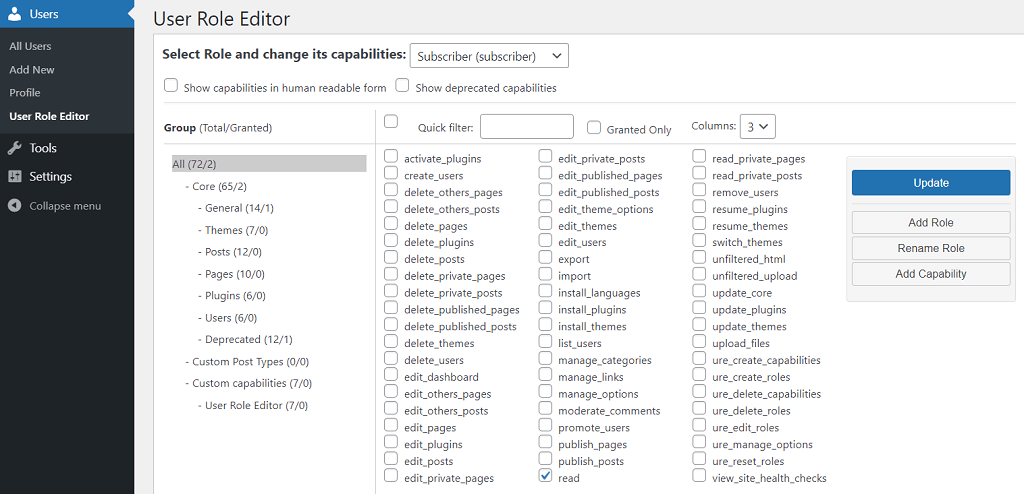Check the delete_users capability
Screen dimensions: 1024x494
[391, 358]
